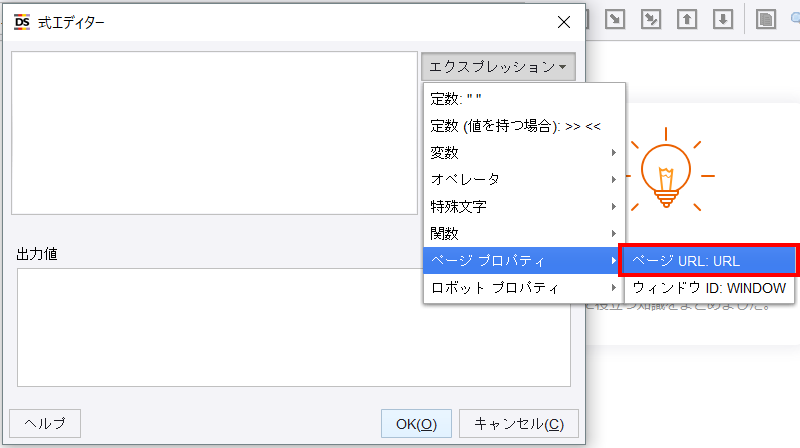Click inside the 出力値 output box
The width and height of the screenshot is (800, 448).
(293, 327)
